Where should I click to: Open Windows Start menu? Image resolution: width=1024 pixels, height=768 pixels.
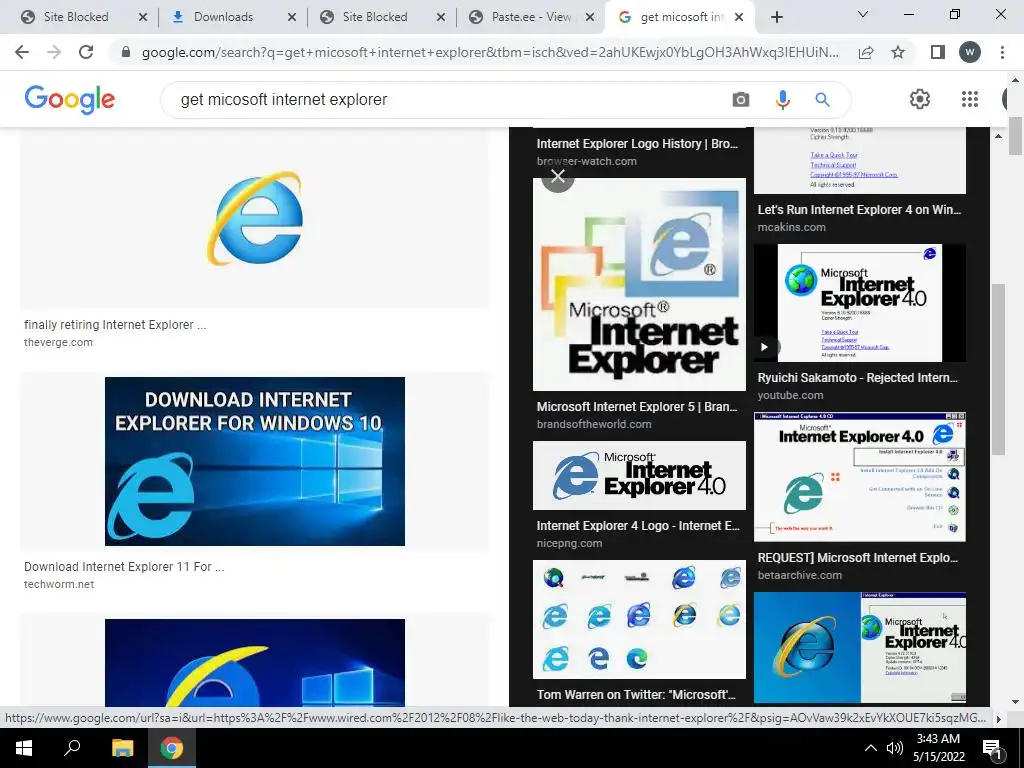coord(24,748)
